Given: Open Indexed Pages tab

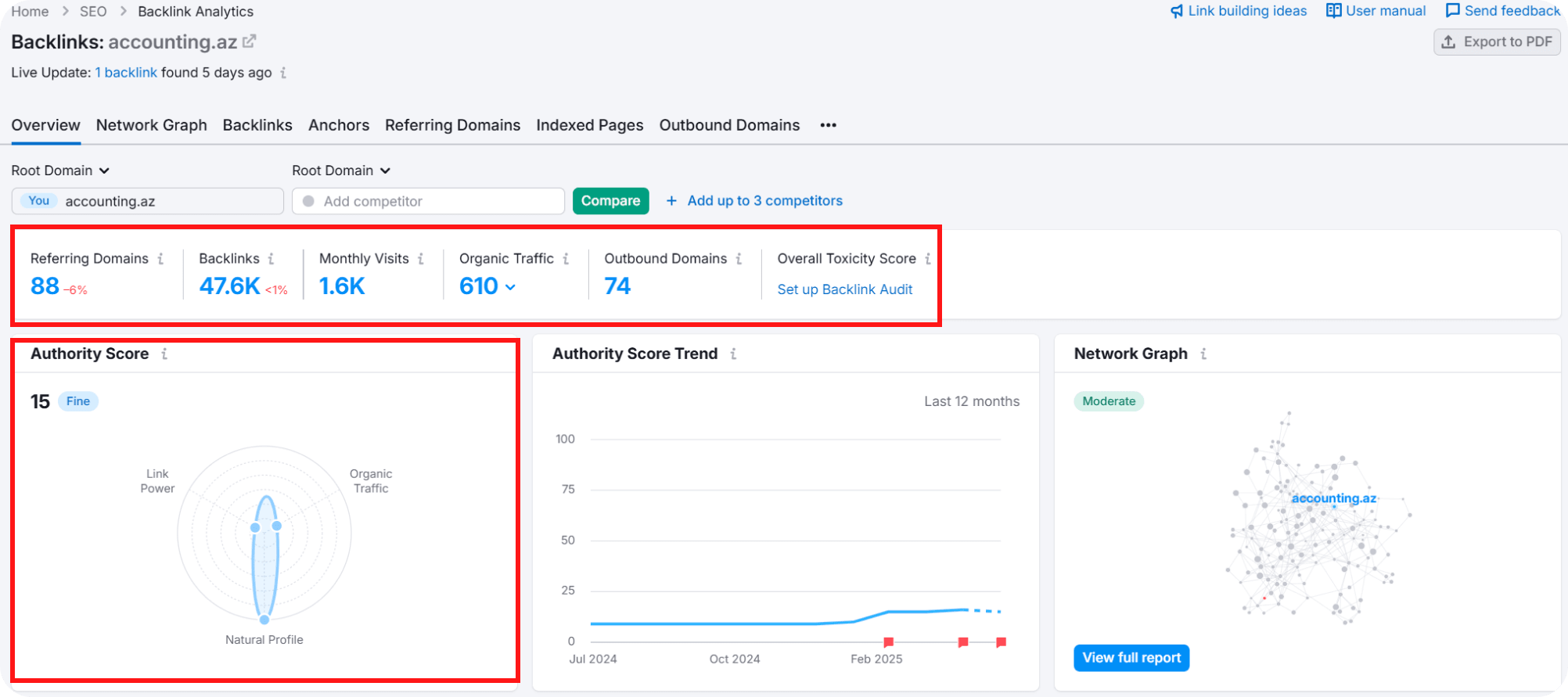Looking at the screenshot, I should [x=590, y=125].
